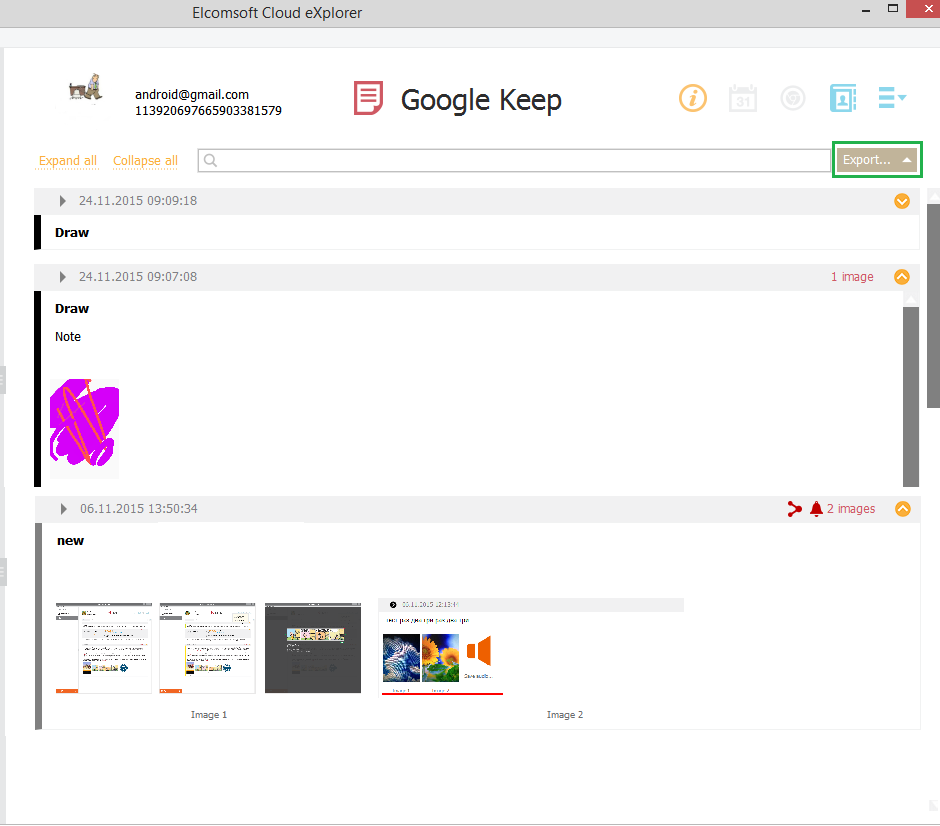The width and height of the screenshot is (940, 826).
Task: Click the Google Keep notes icon
Action: click(368, 98)
